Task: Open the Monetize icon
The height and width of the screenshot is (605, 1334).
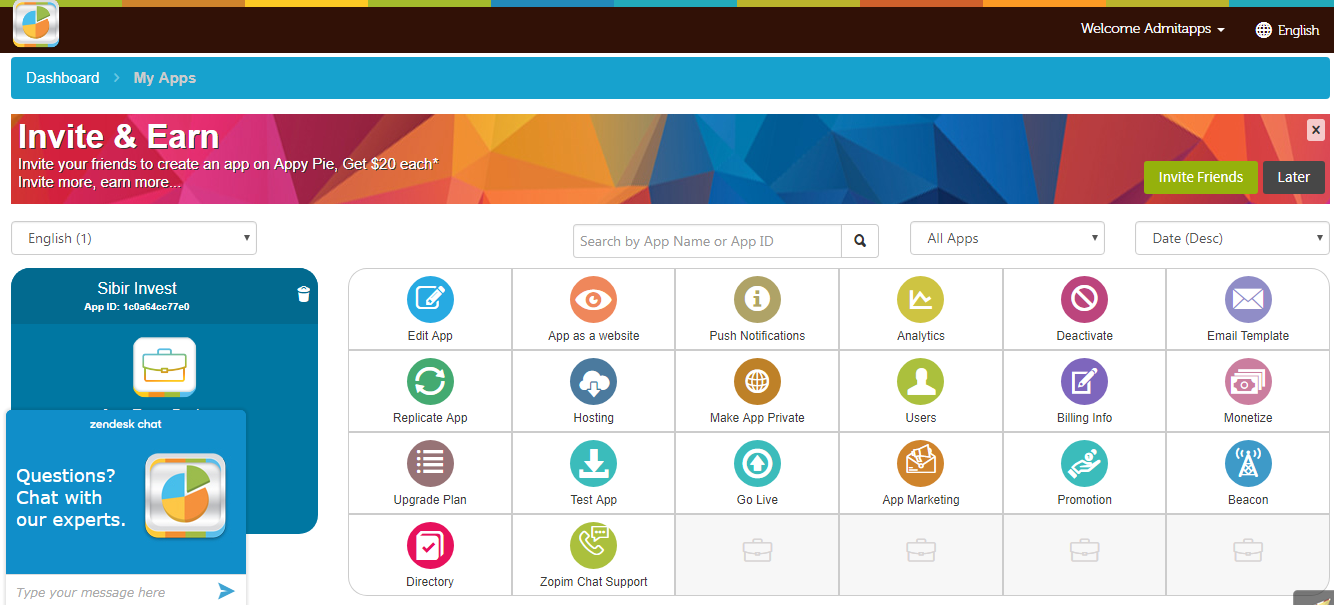Action: pos(1248,382)
